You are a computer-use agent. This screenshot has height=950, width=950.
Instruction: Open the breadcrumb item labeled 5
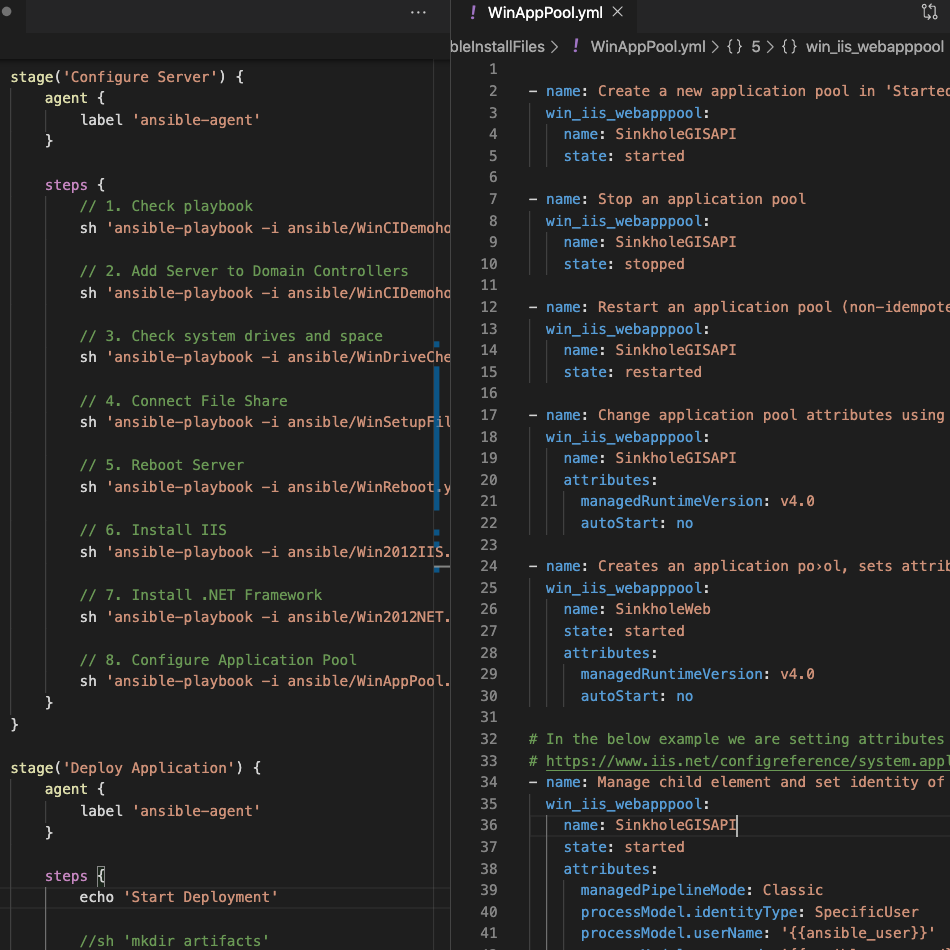click(756, 47)
